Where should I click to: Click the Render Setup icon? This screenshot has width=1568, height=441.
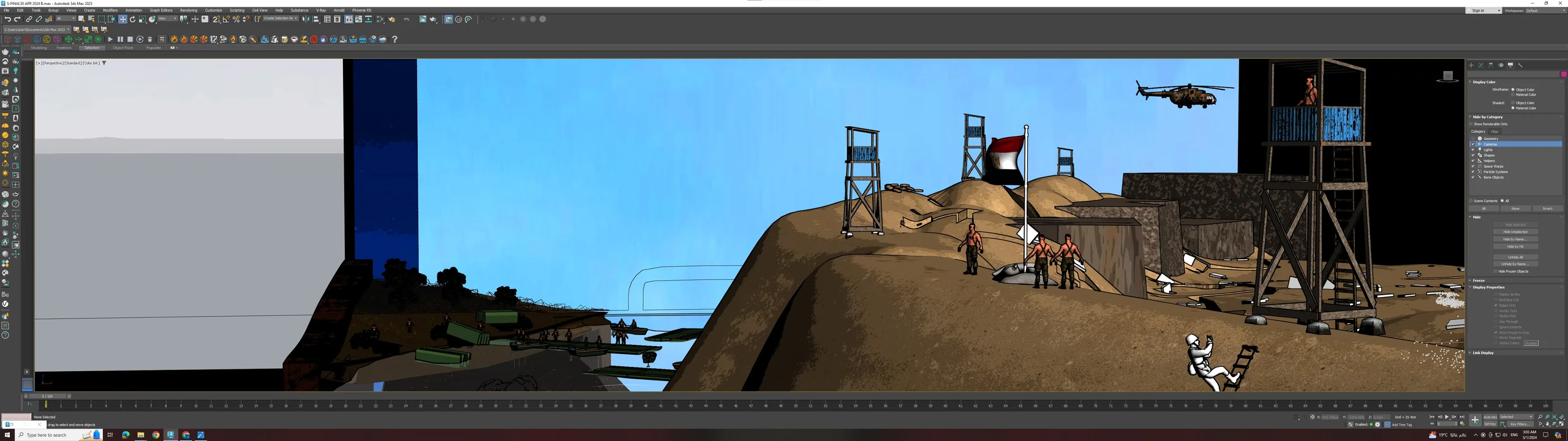pyautogui.click(x=392, y=19)
